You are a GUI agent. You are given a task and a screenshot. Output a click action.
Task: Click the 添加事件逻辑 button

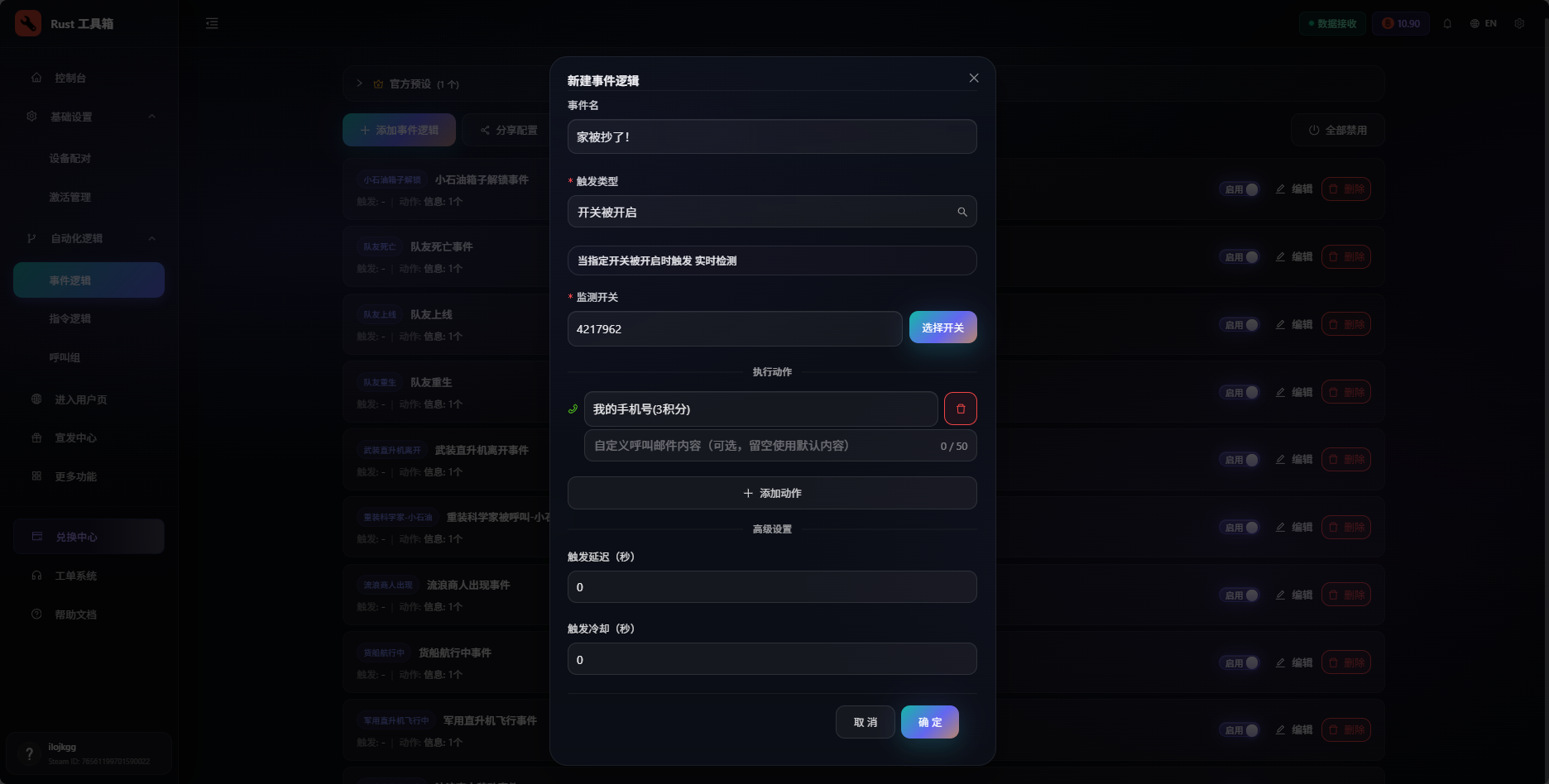400,130
